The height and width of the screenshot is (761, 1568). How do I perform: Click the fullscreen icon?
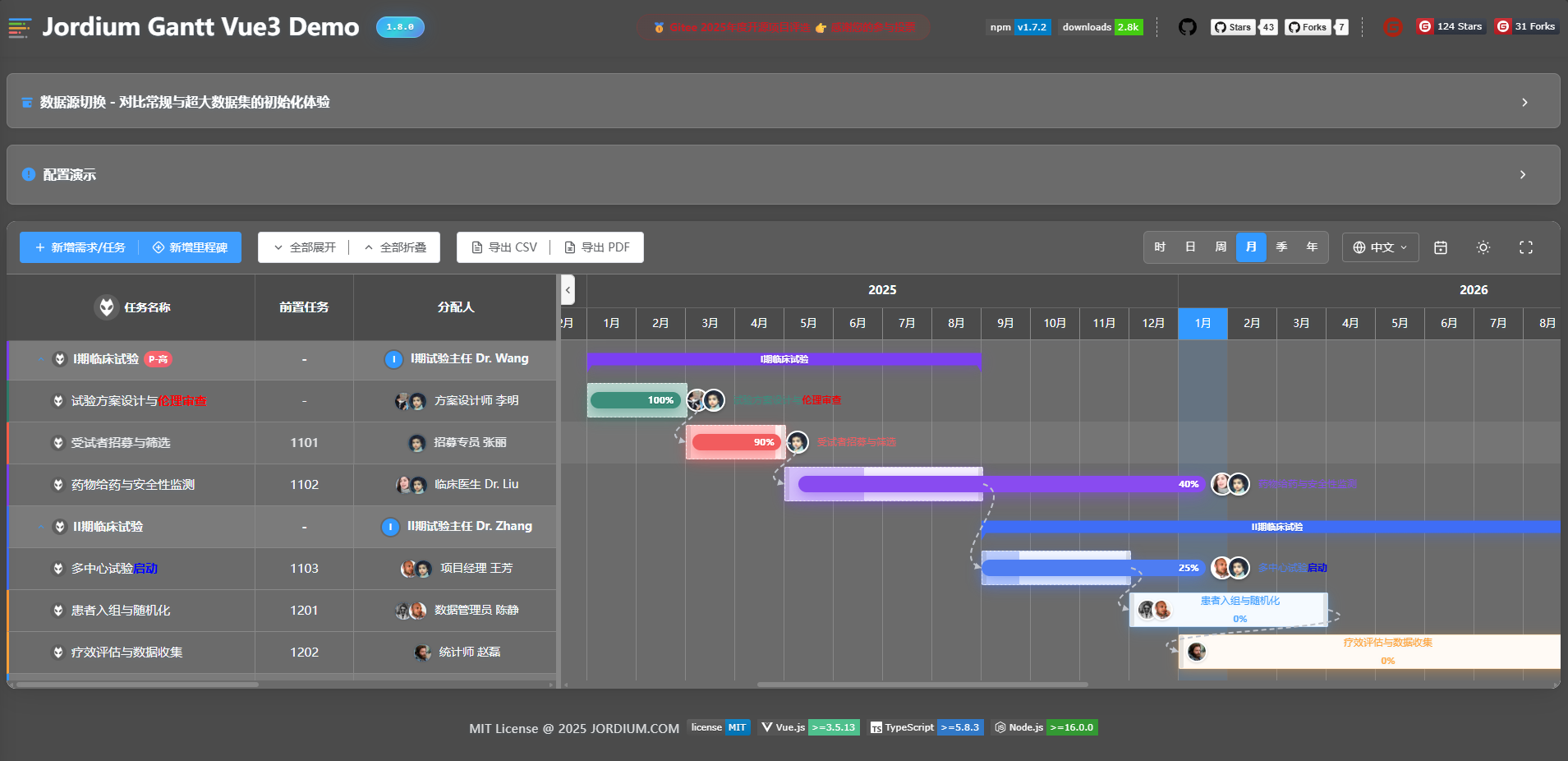tap(1526, 247)
